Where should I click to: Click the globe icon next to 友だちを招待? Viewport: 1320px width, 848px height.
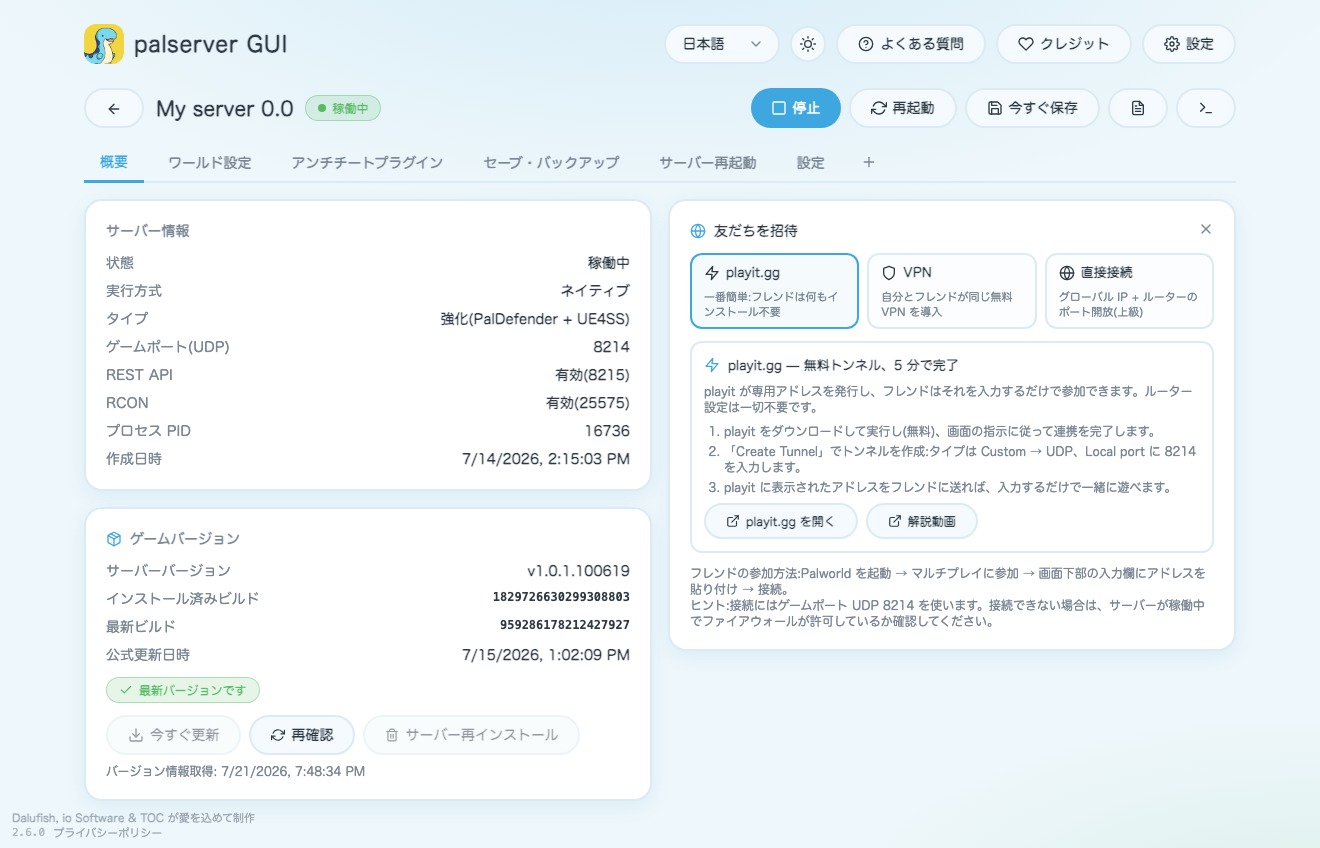pyautogui.click(x=698, y=231)
